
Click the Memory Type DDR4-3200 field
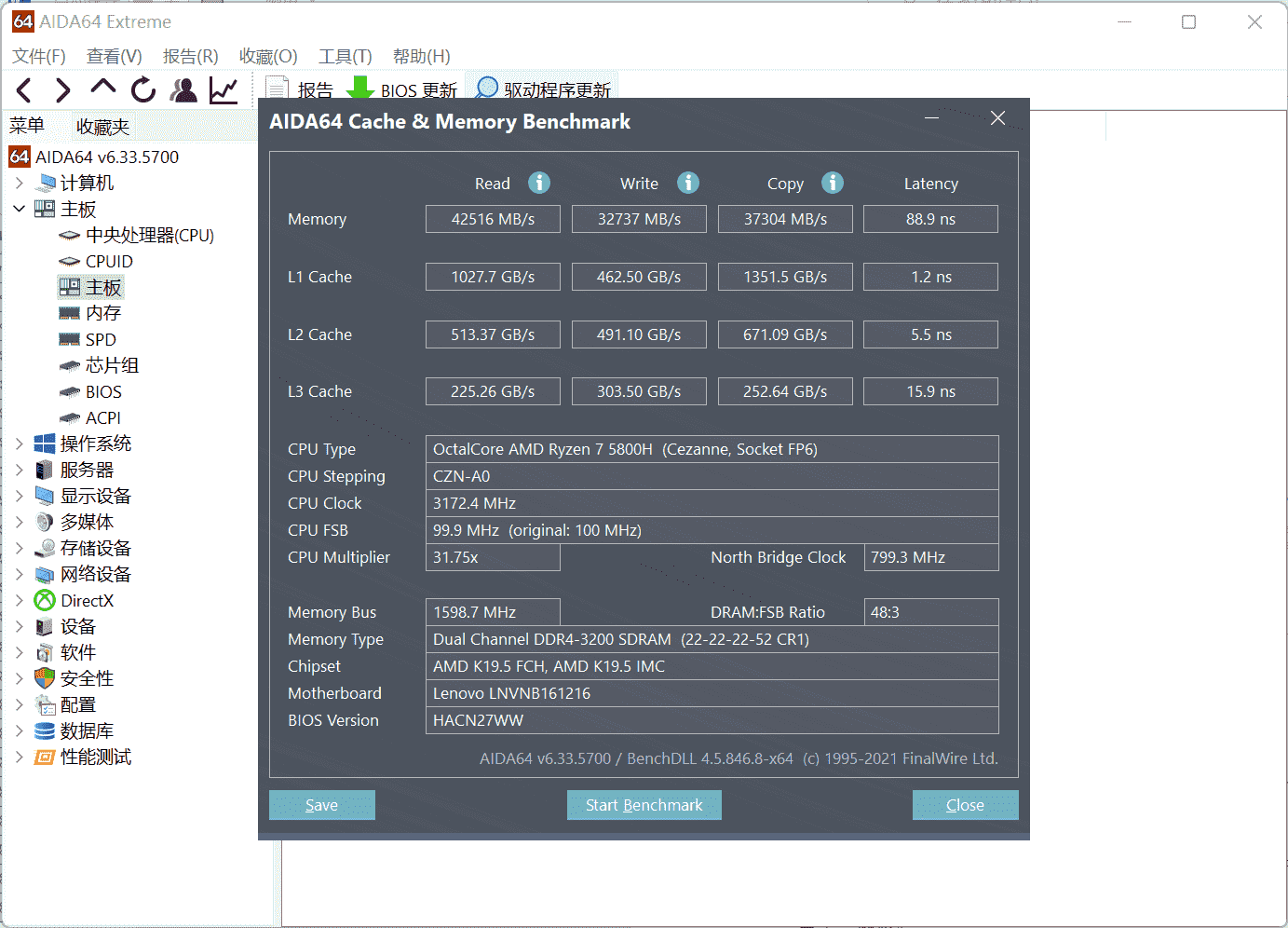coord(712,639)
